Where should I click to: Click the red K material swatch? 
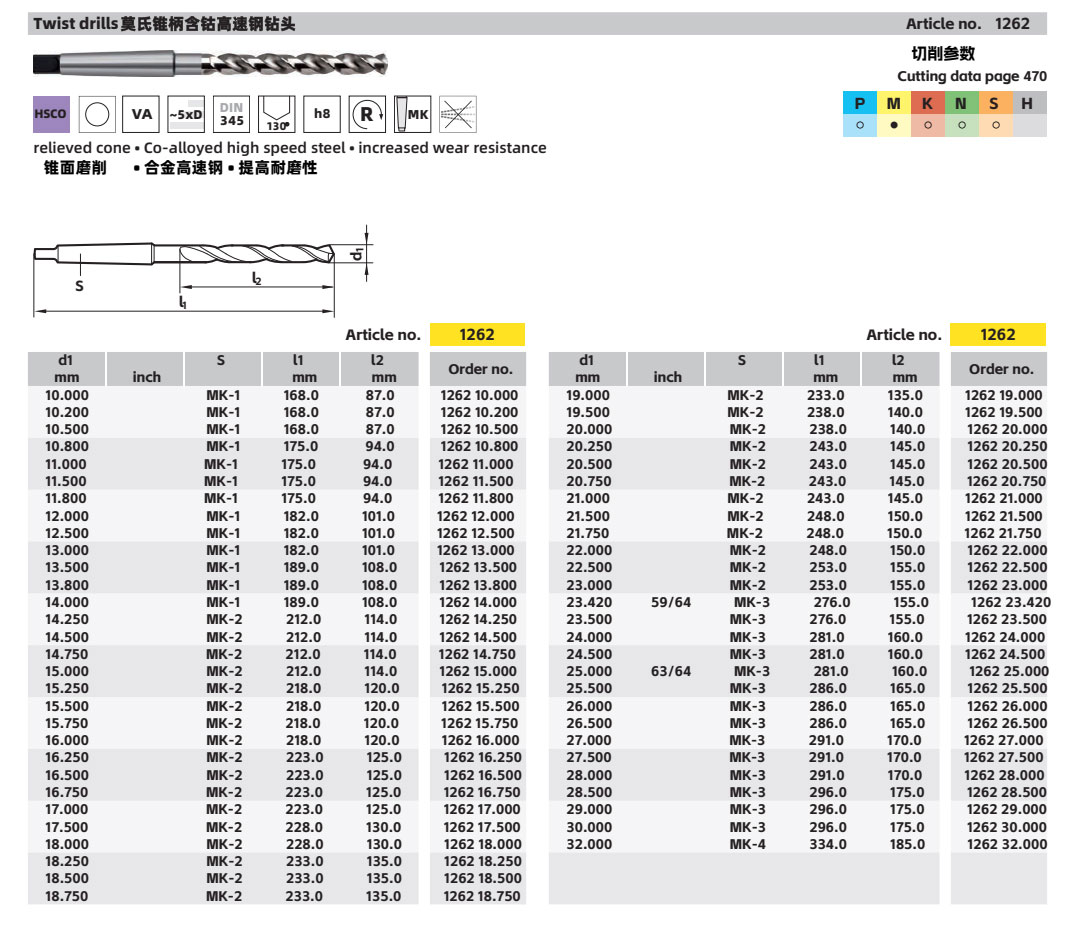927,103
